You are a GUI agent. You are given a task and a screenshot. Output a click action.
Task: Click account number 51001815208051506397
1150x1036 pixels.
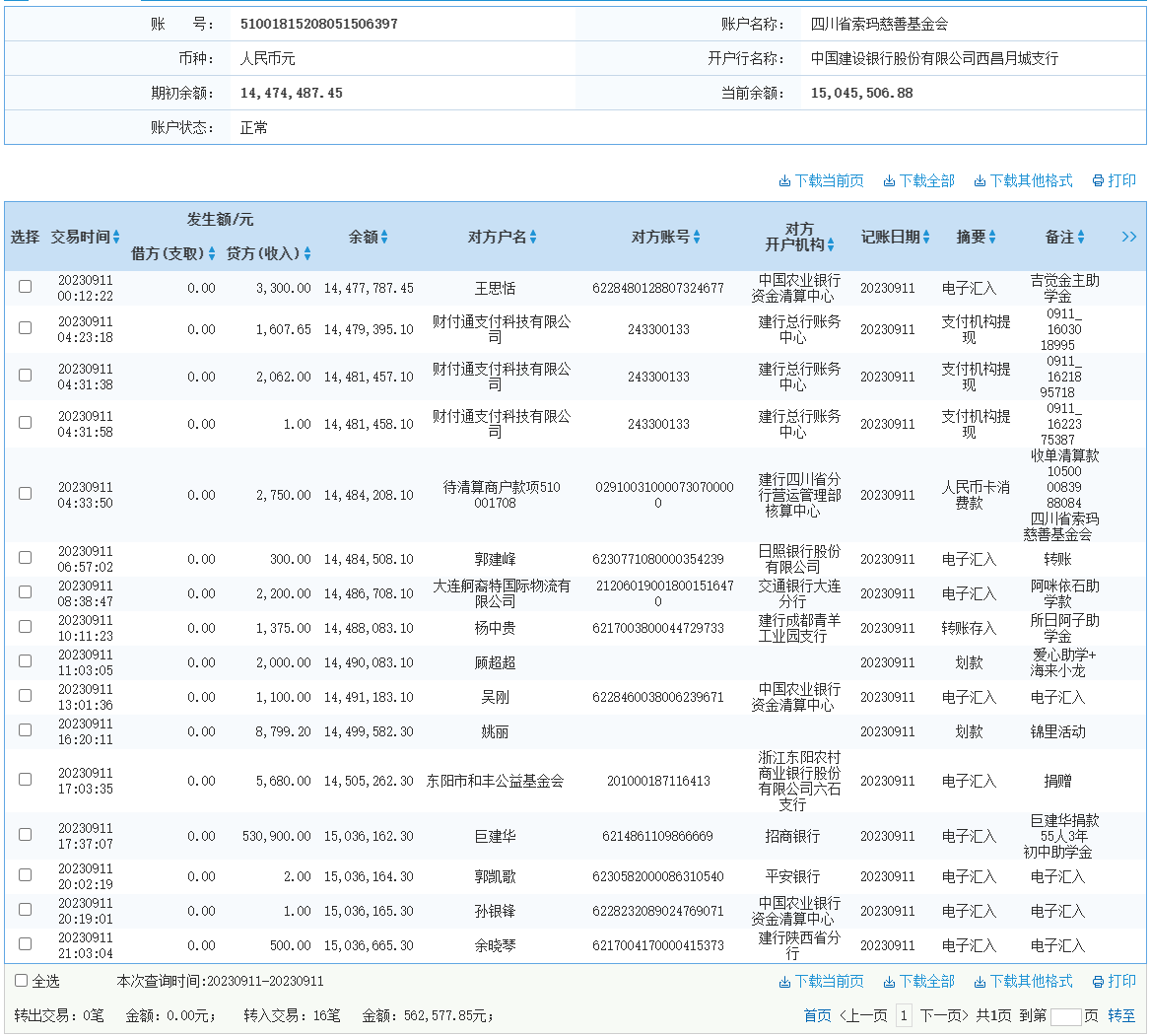[x=319, y=25]
